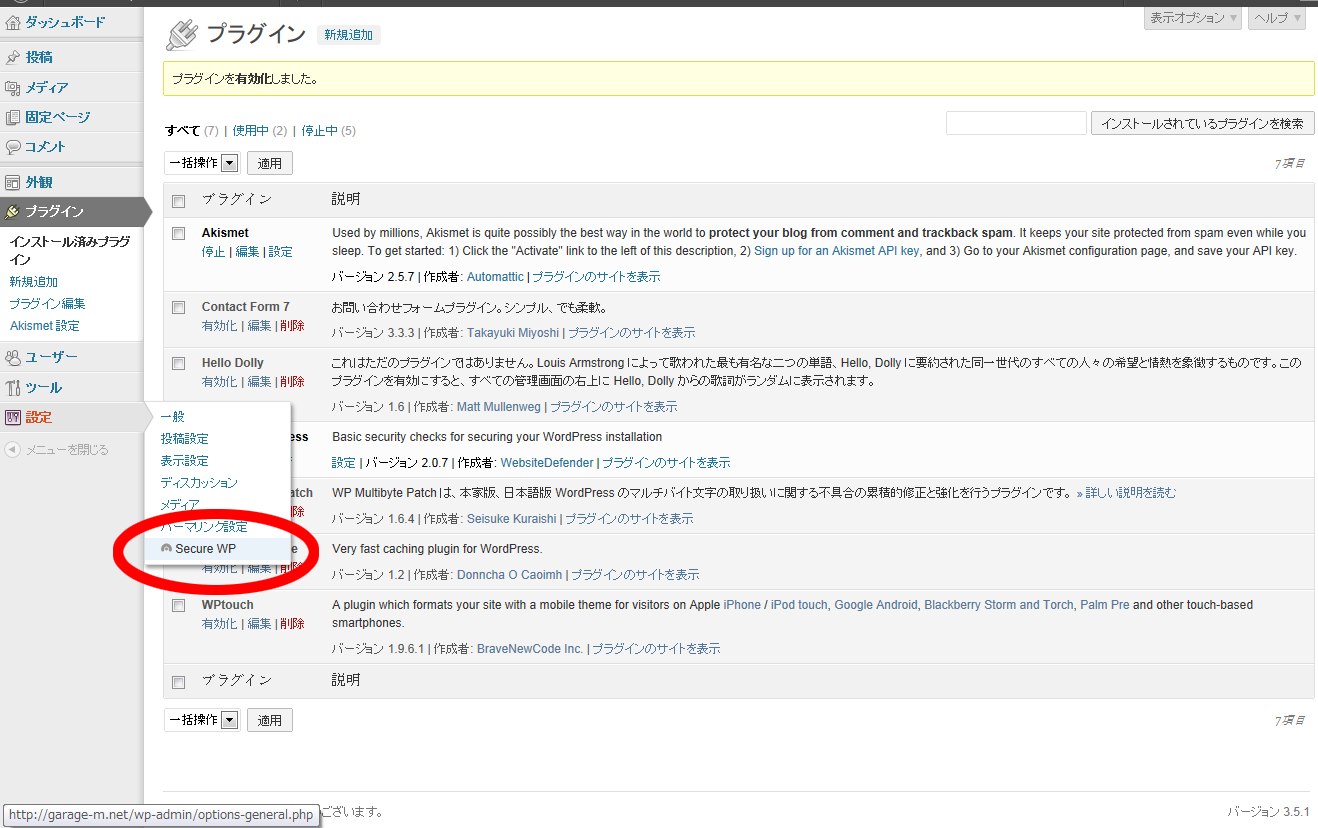Open Secure WP in the settings flyout

coord(205,549)
